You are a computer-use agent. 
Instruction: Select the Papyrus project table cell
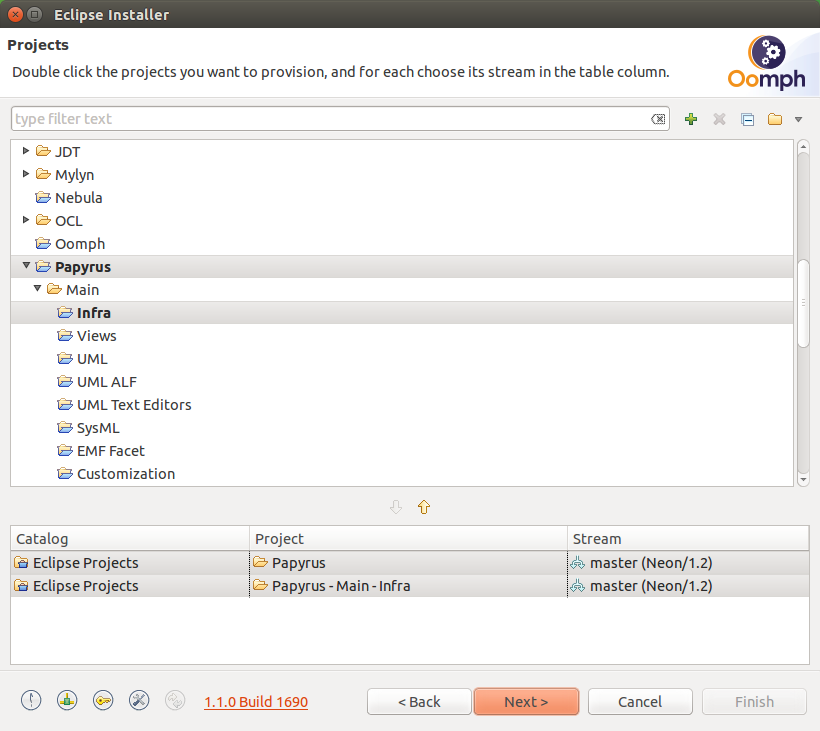pyautogui.click(x=408, y=563)
